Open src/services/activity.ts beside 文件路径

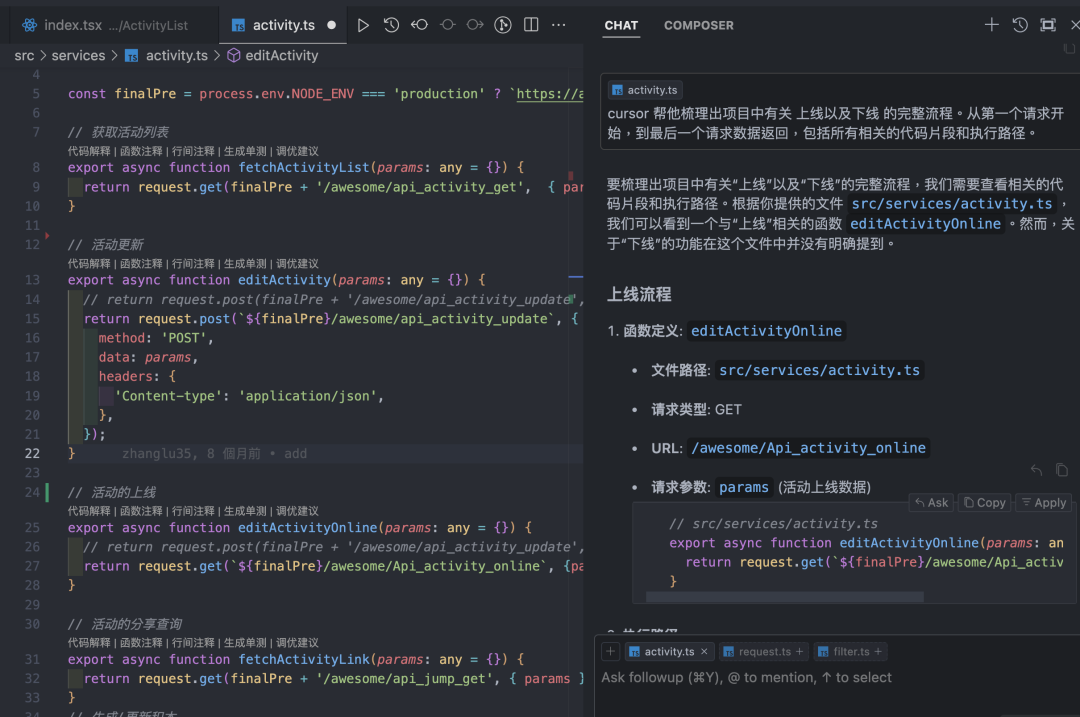coord(819,371)
